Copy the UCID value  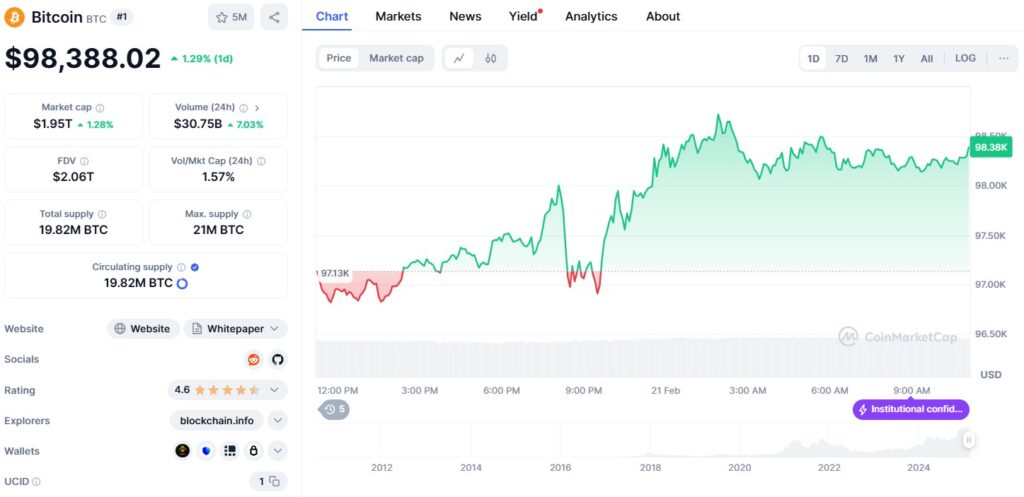pos(273,482)
